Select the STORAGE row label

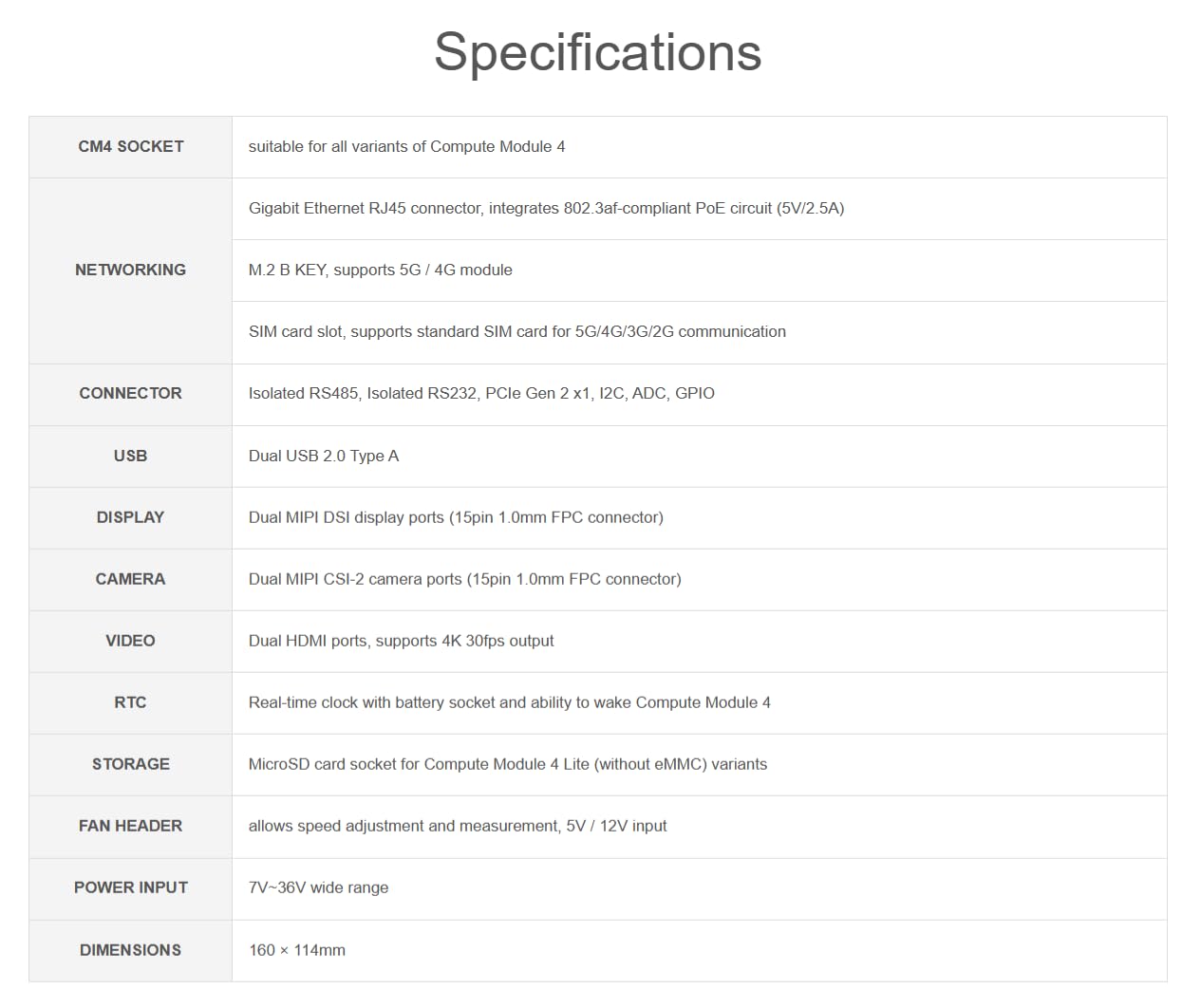click(131, 764)
